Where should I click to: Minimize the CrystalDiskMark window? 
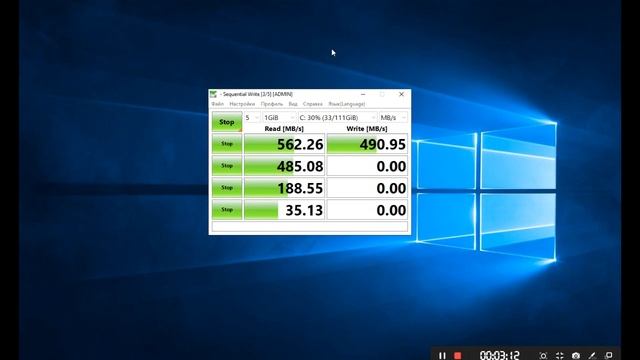pyautogui.click(x=363, y=94)
